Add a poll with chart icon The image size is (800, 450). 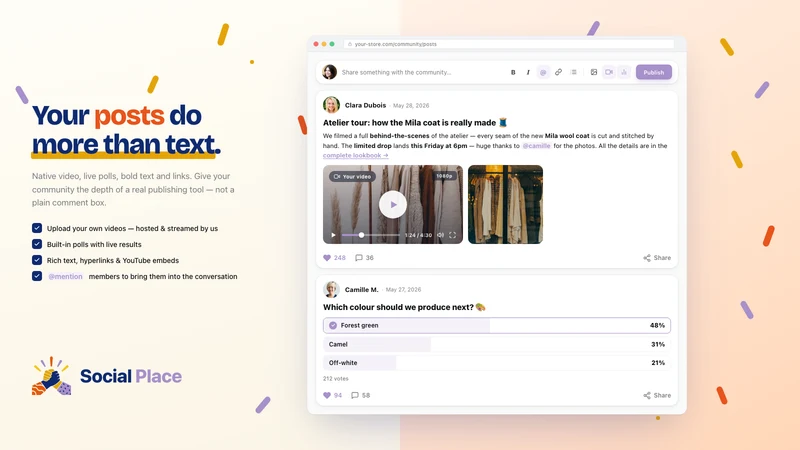[x=624, y=72]
